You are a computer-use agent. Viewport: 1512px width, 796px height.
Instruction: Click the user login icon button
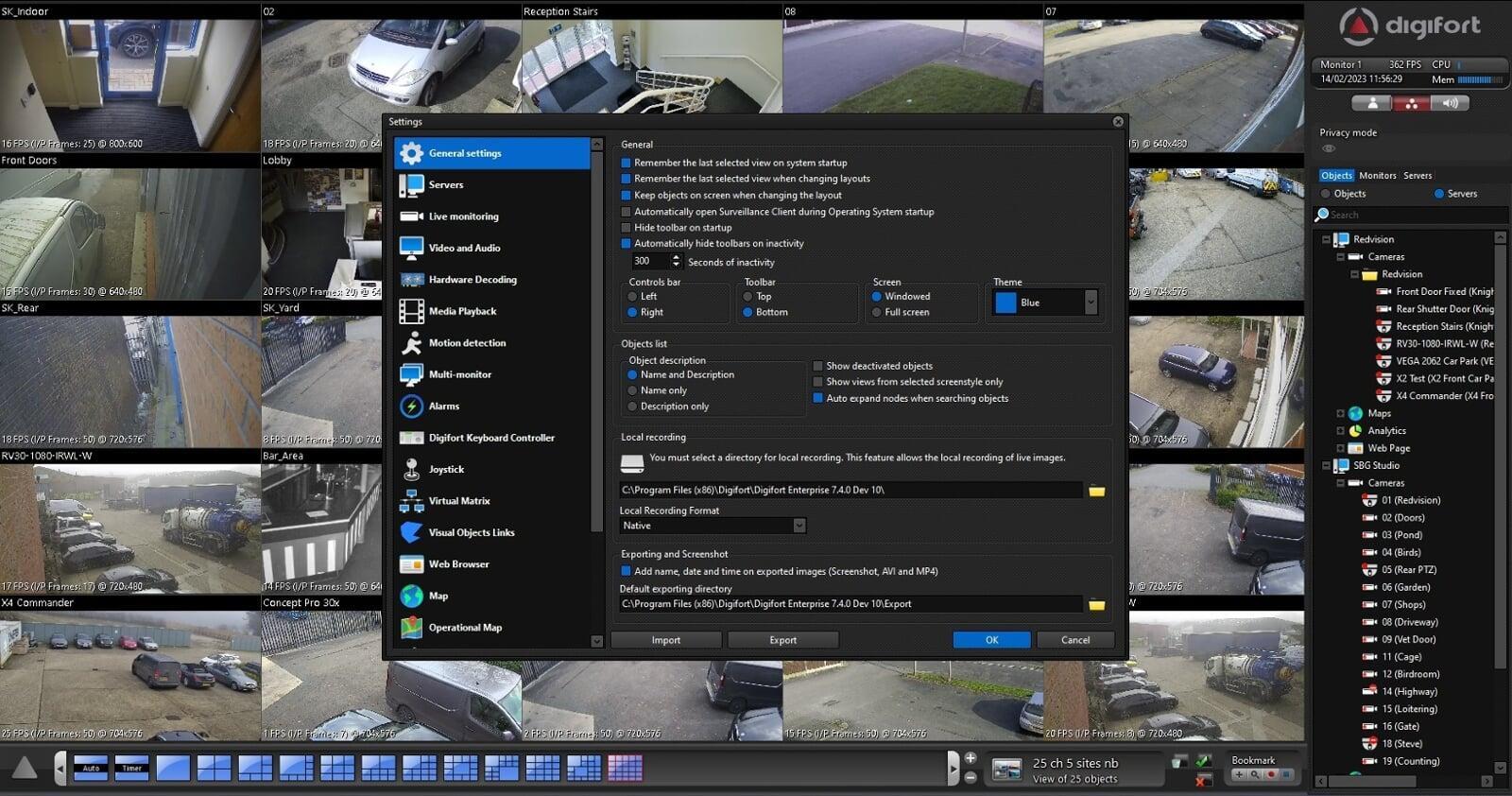click(x=1372, y=103)
